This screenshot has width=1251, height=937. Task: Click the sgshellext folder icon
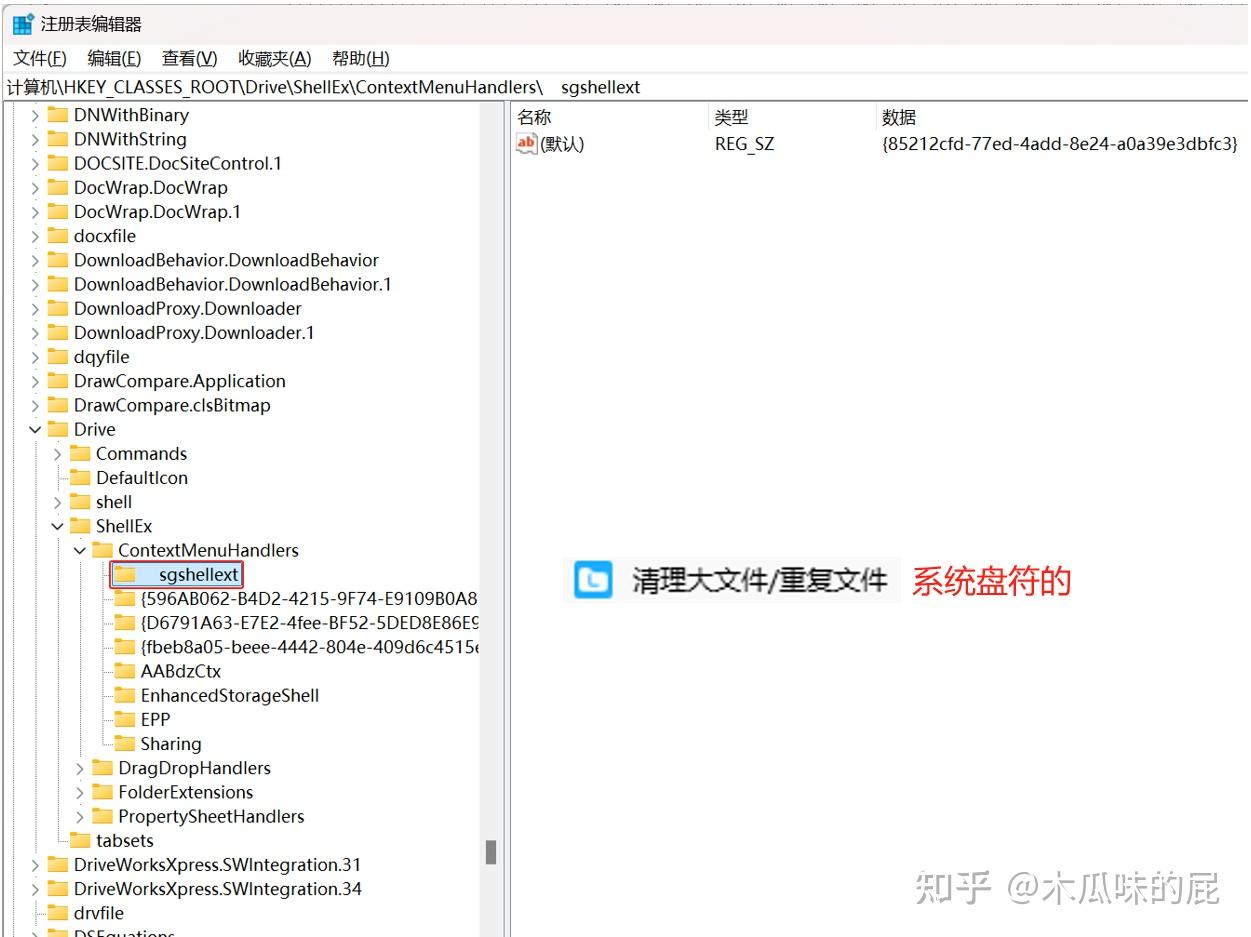coord(125,574)
